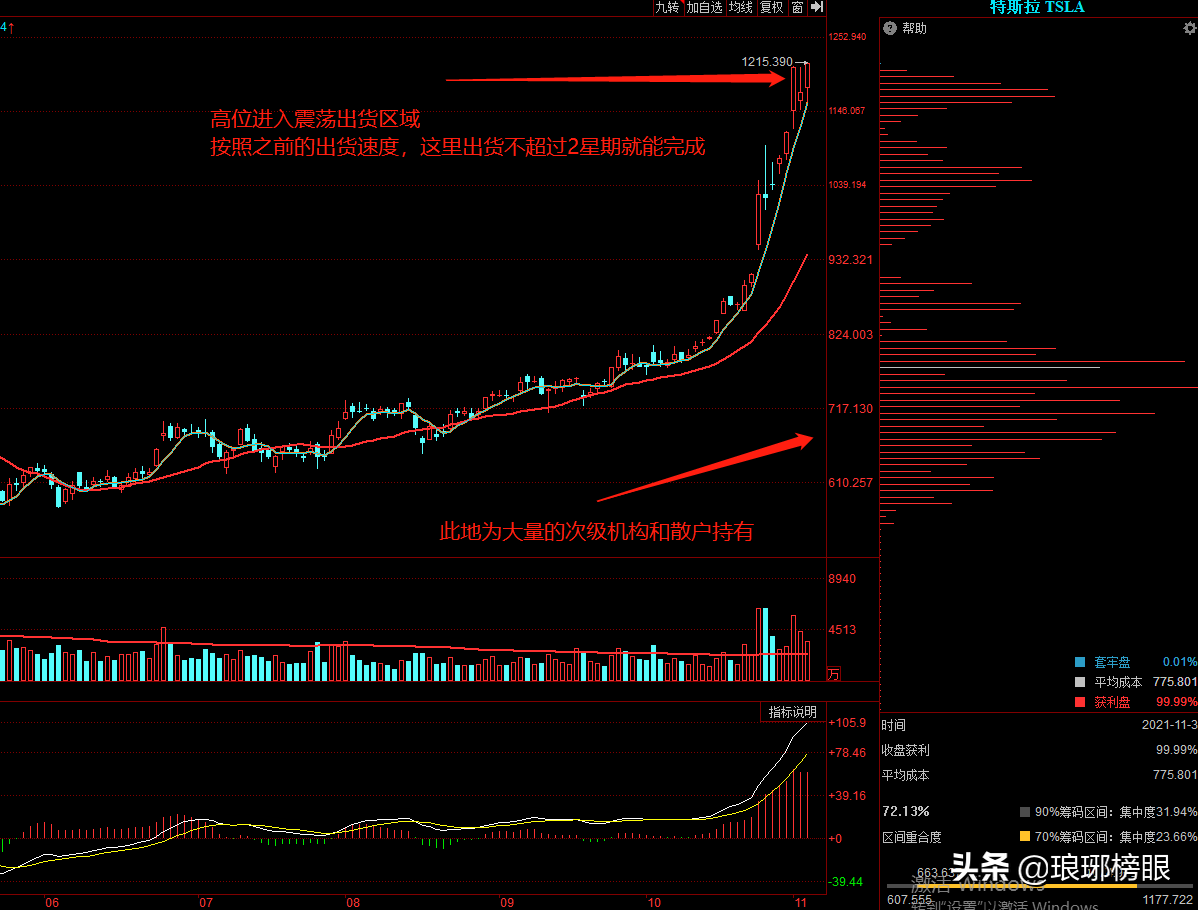Viewport: 1198px width, 910px height.
Task: Open help via the question mark icon
Action: (x=889, y=28)
